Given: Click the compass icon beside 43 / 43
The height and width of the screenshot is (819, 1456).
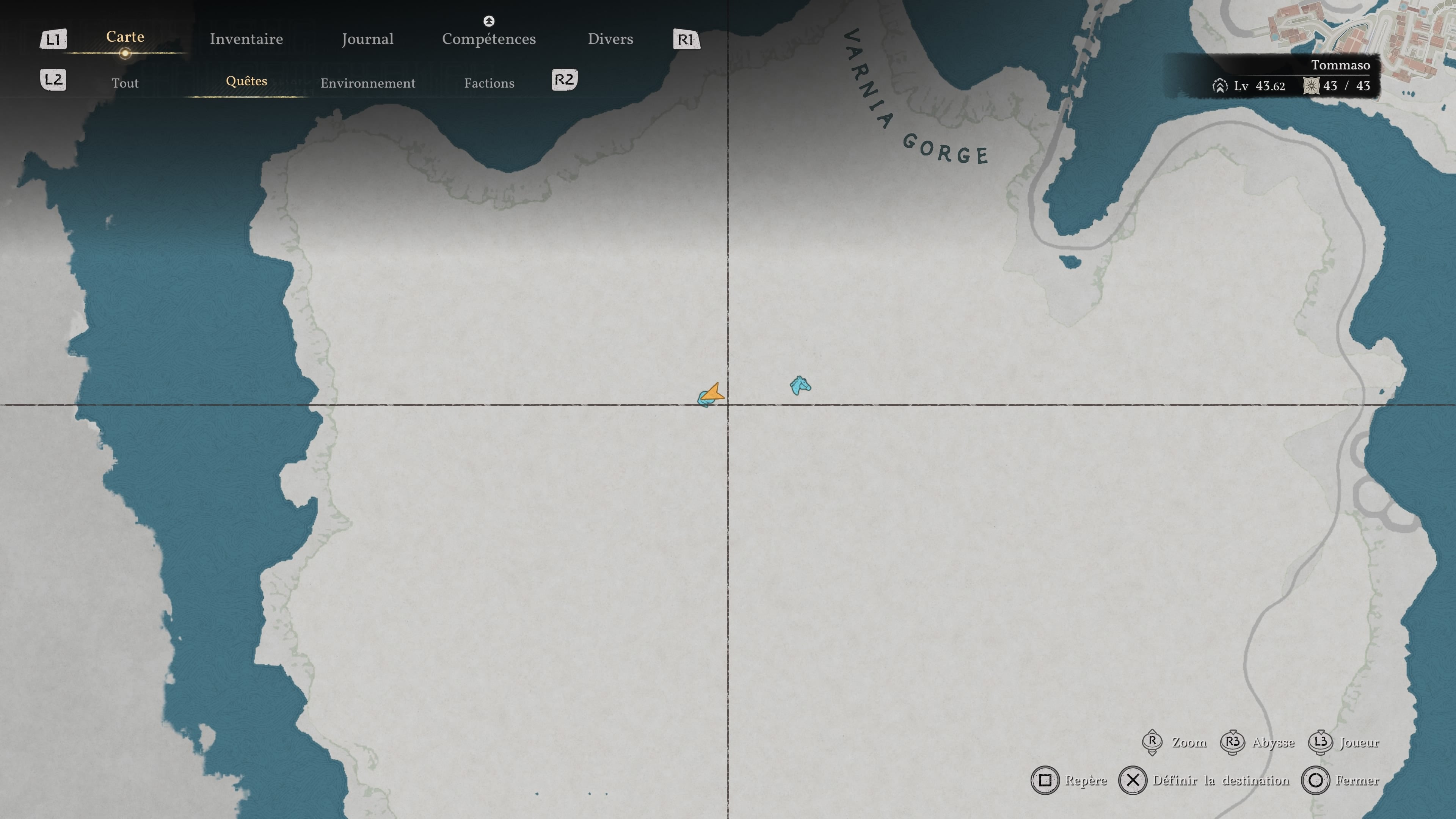Looking at the screenshot, I should (1311, 86).
